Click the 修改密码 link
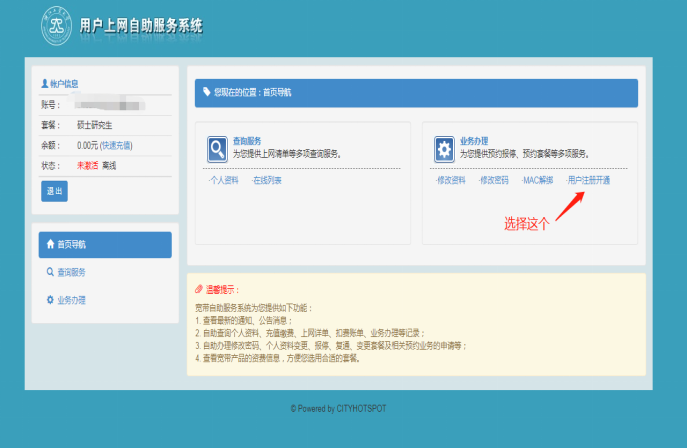The width and height of the screenshot is (687, 448). [494, 180]
